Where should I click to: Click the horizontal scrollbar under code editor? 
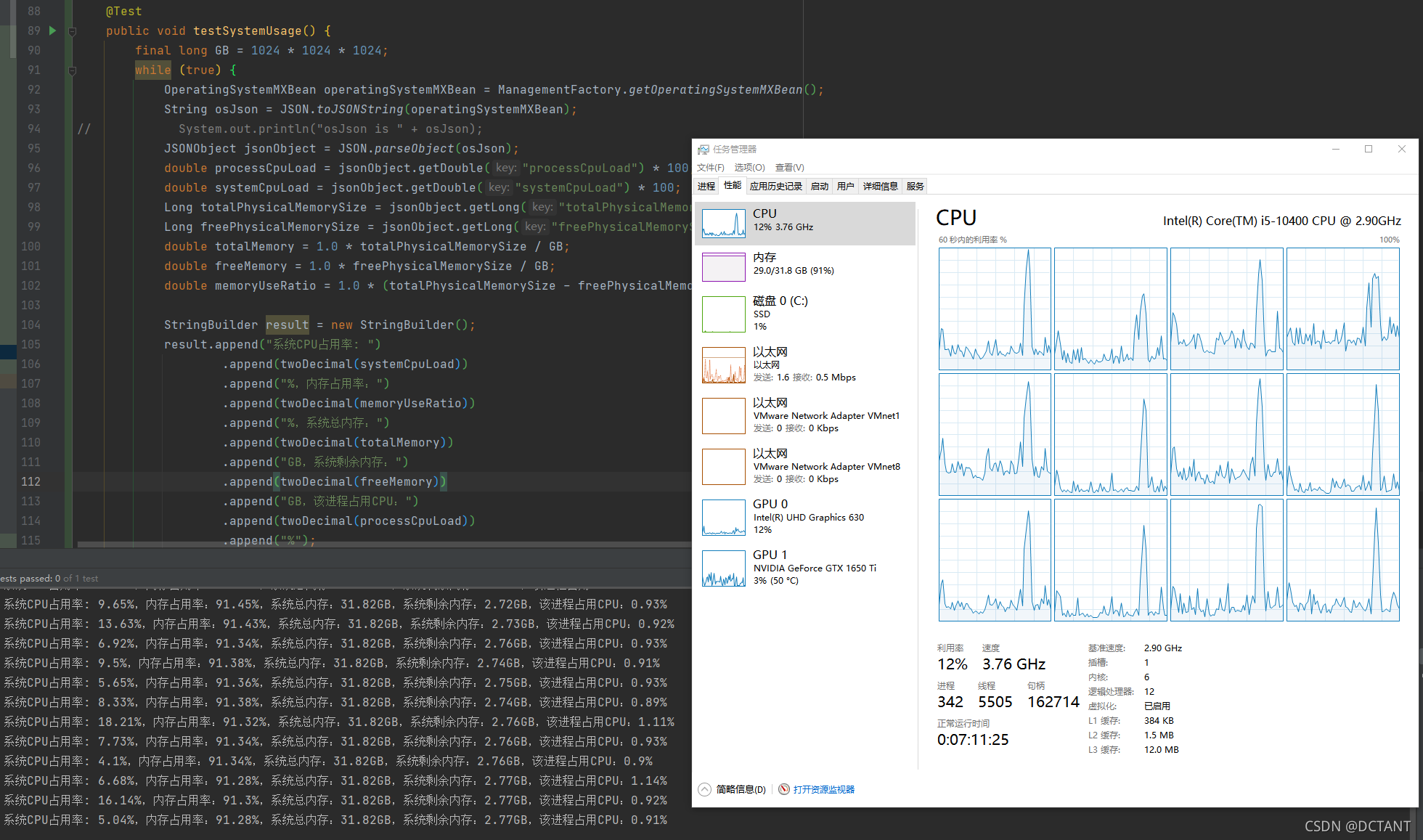coord(383,544)
